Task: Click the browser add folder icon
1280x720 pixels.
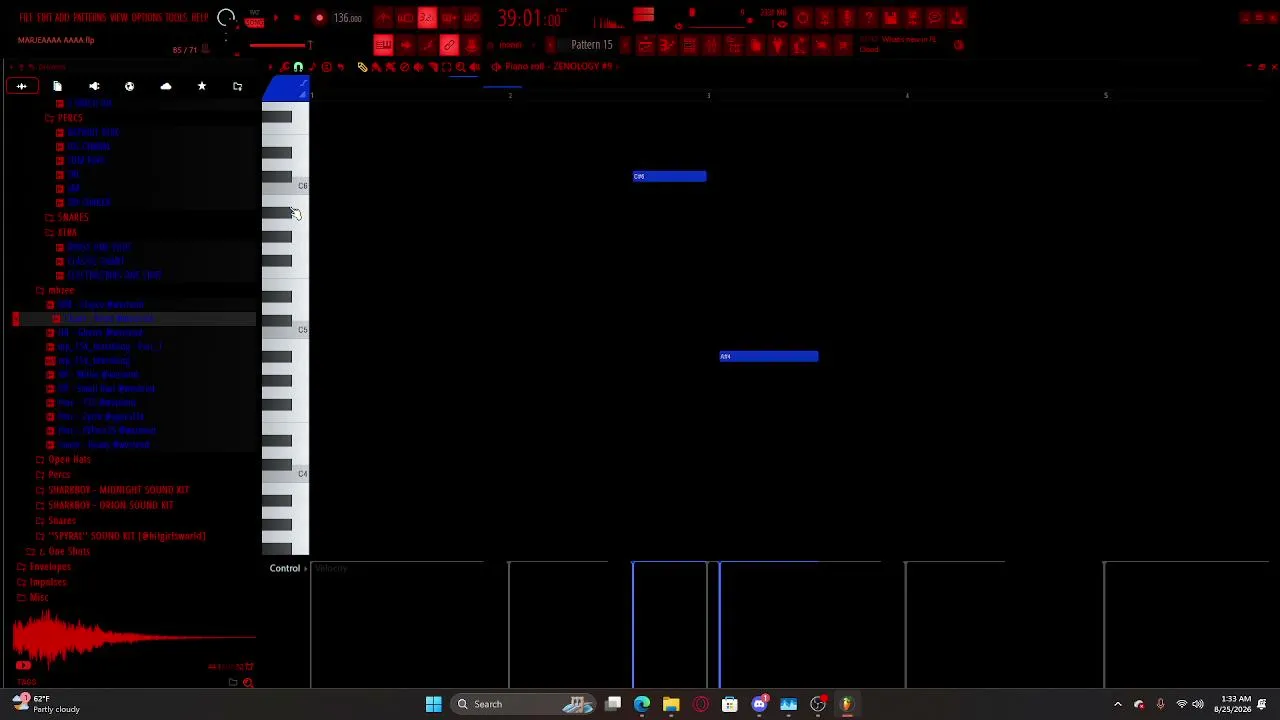Action: (x=237, y=86)
